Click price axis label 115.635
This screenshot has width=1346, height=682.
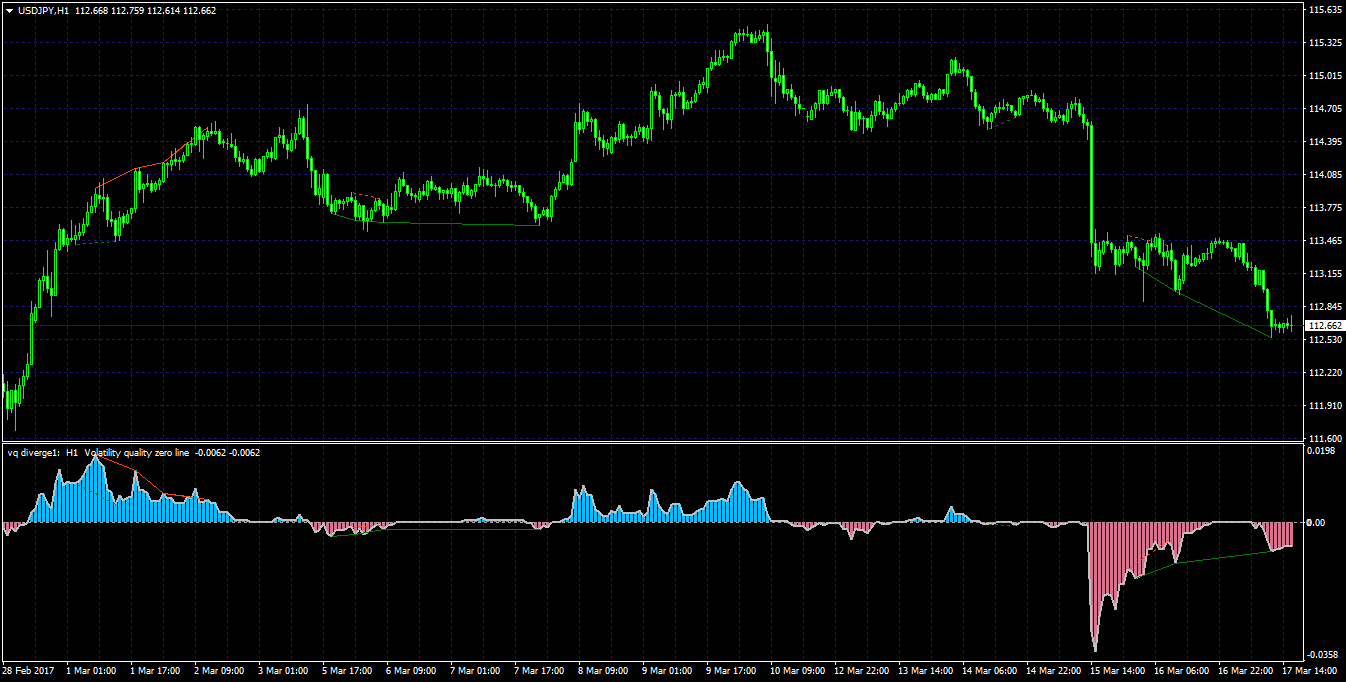(1324, 10)
